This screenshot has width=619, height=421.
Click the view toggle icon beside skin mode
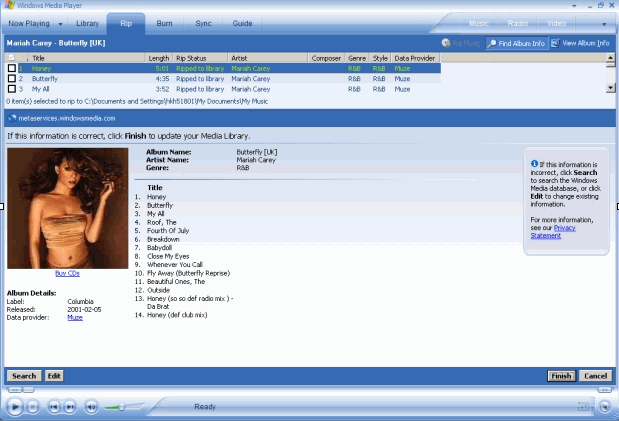click(x=583, y=406)
